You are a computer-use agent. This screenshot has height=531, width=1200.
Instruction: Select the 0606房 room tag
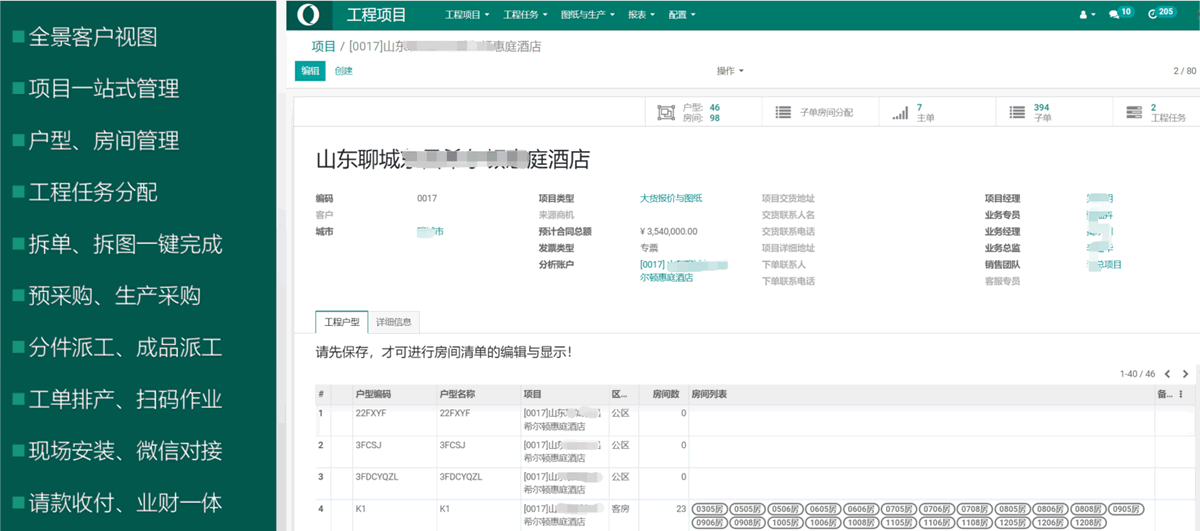pos(860,508)
